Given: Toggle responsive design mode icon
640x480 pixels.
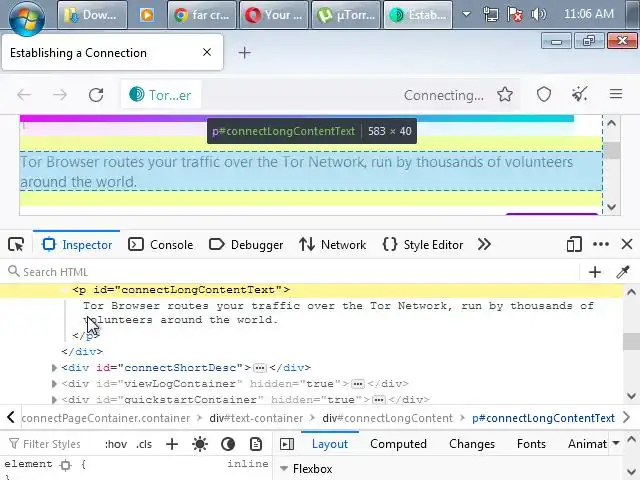Looking at the screenshot, I should tap(574, 244).
